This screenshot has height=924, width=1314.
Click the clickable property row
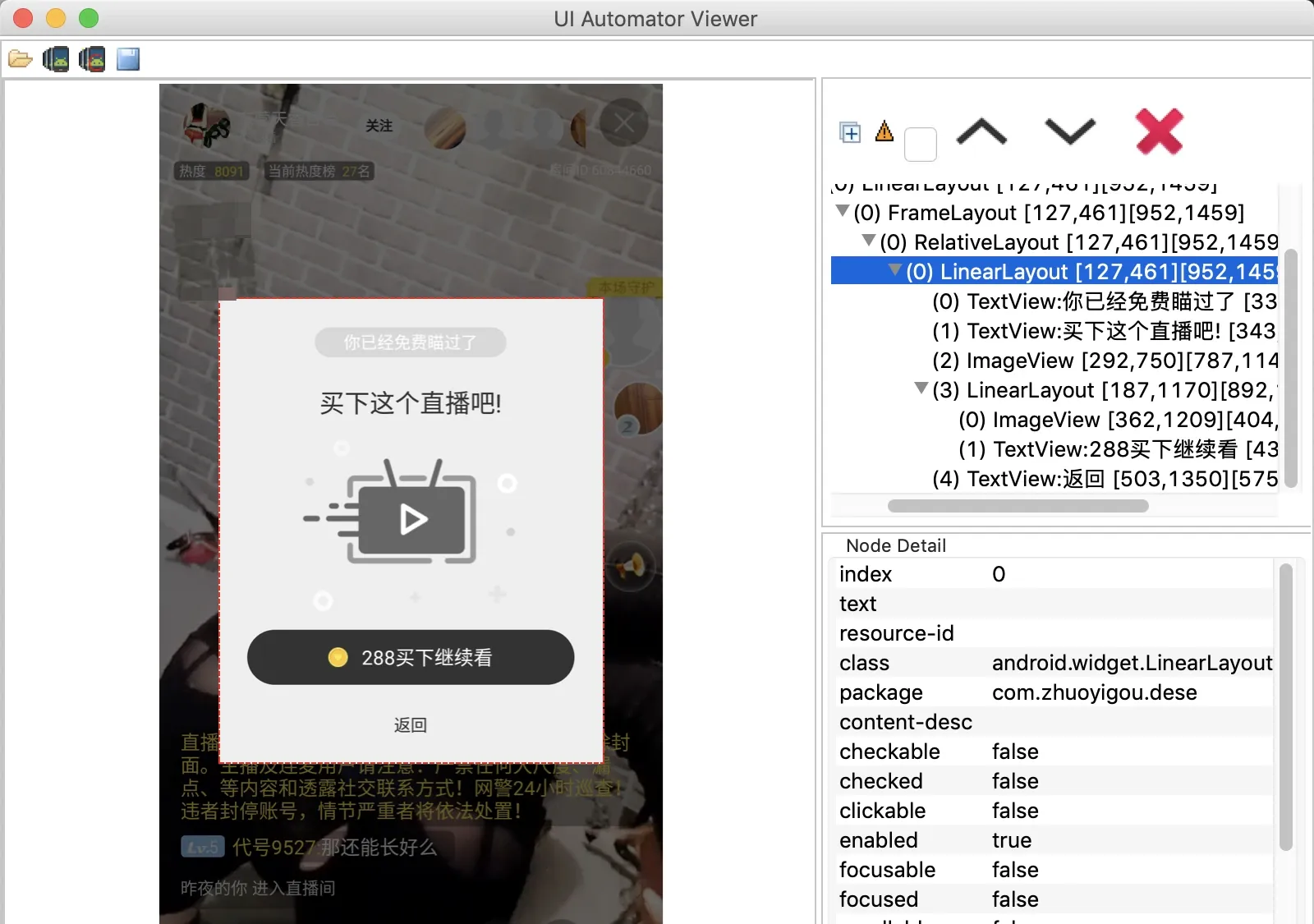tap(1054, 811)
